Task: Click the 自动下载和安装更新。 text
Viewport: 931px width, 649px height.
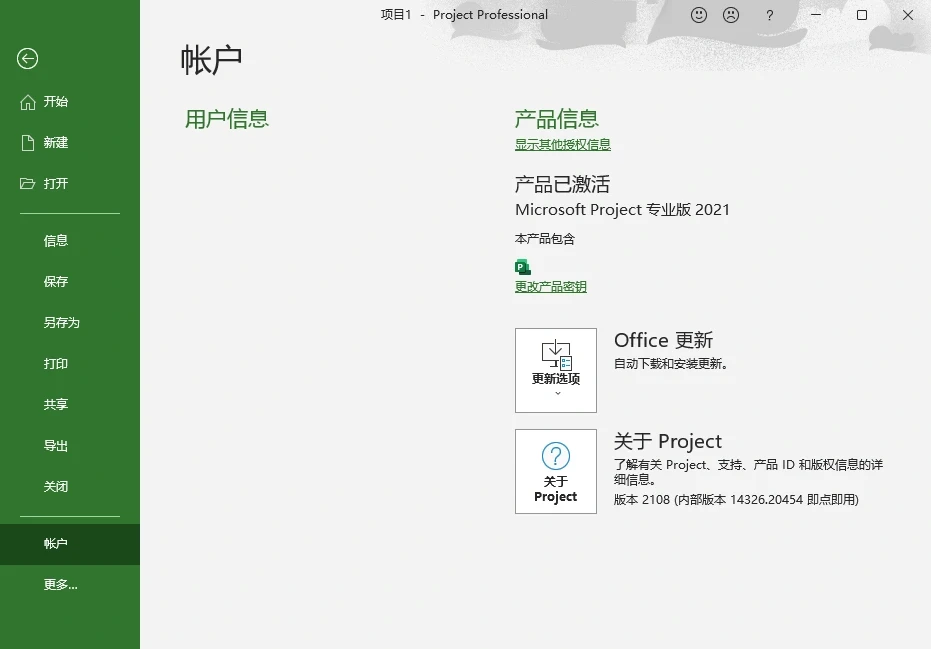Action: coord(671,364)
